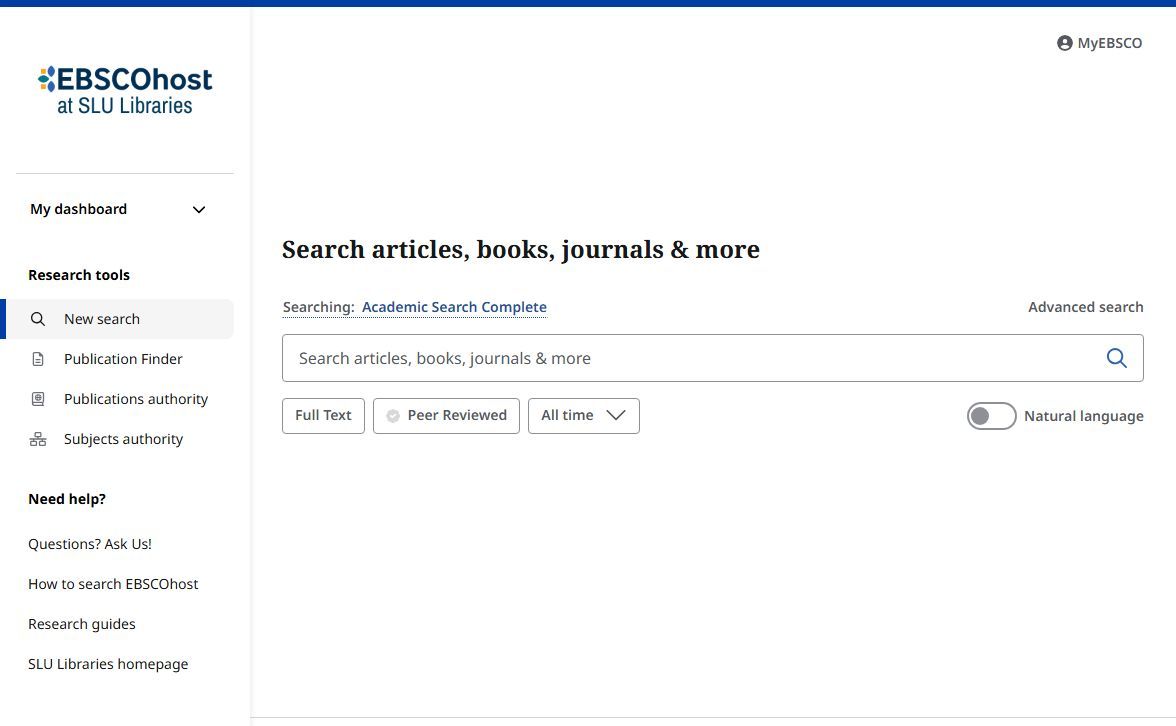The image size is (1176, 726).
Task: Toggle the Full Text filter
Action: (x=323, y=416)
